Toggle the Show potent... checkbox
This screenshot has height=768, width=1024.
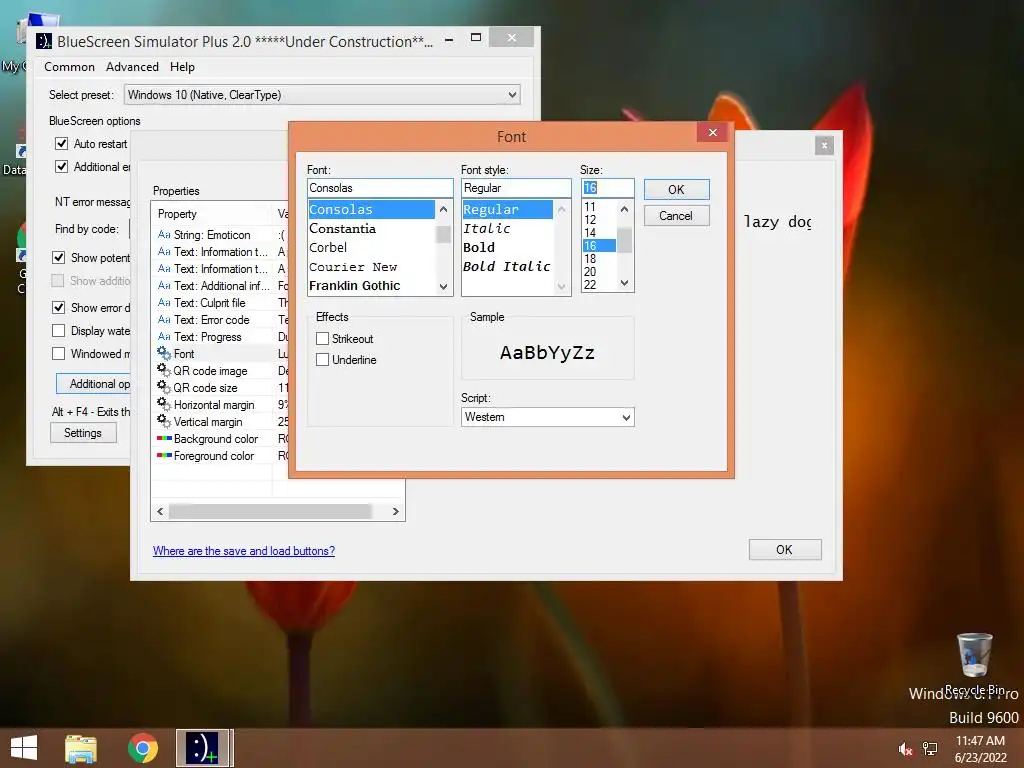tap(58, 257)
